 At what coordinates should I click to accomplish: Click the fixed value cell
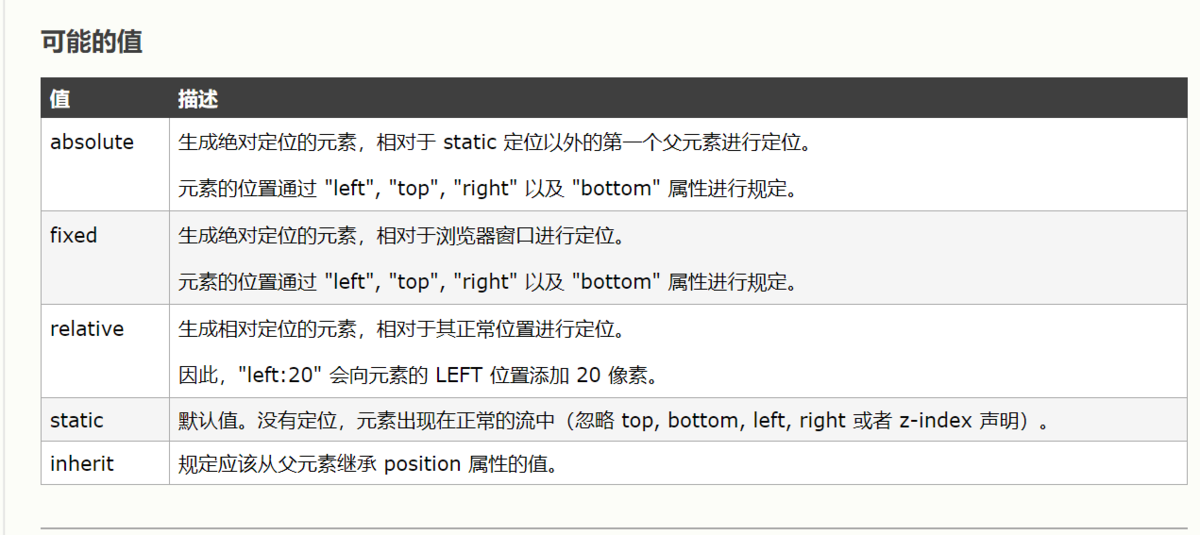tap(74, 235)
